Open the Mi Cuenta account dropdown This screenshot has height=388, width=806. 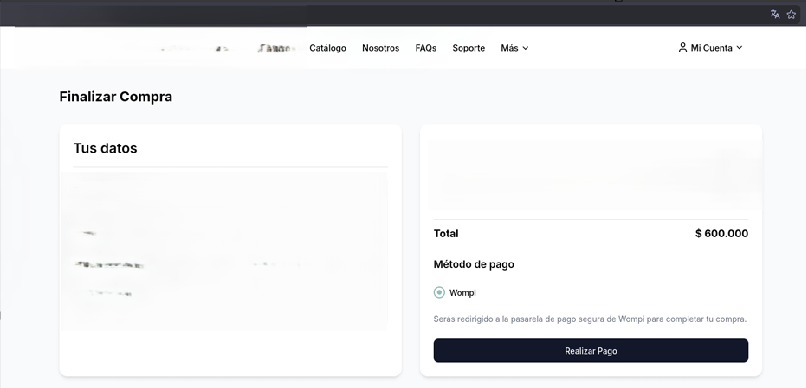pyautogui.click(x=711, y=48)
